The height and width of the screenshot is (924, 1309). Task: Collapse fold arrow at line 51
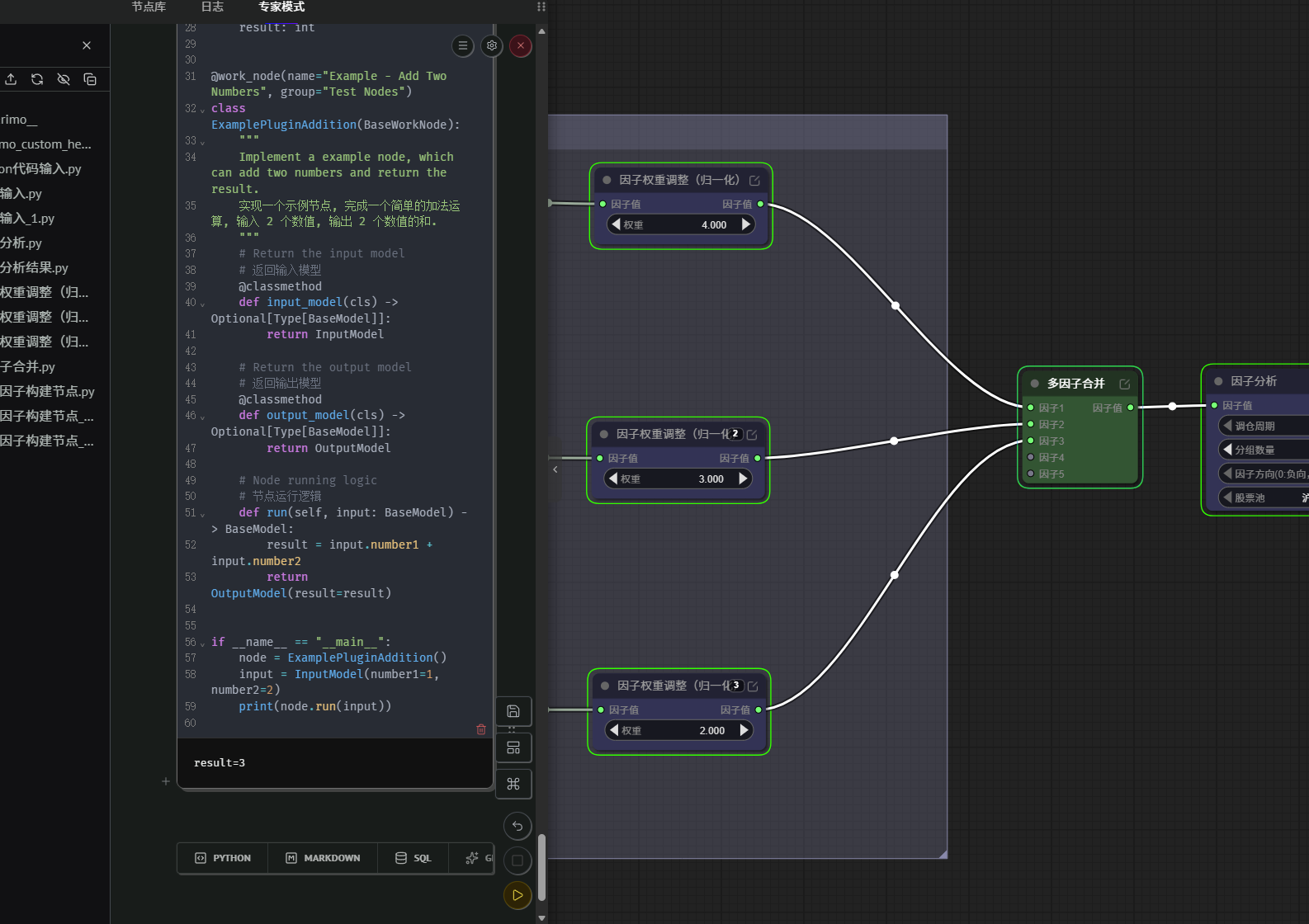(x=203, y=514)
